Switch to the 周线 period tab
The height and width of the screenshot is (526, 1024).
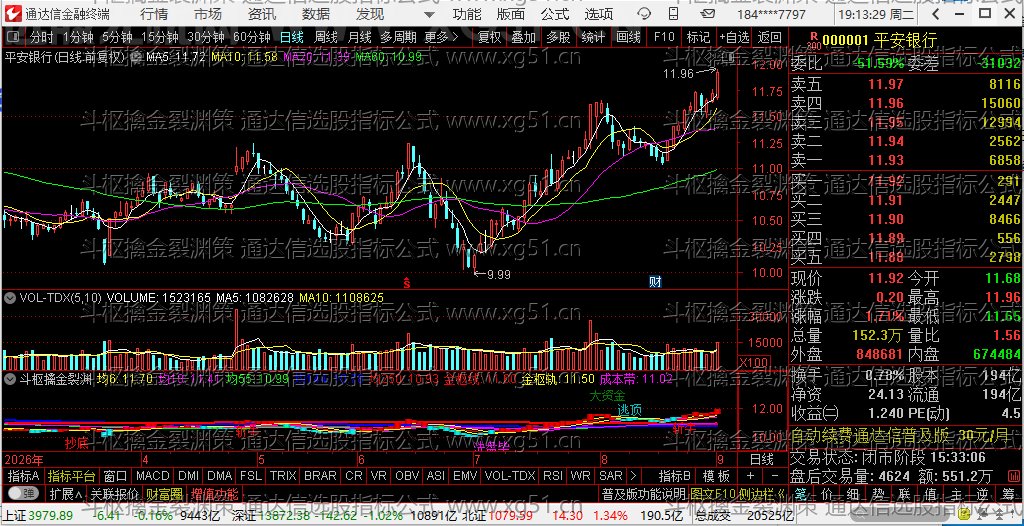click(x=326, y=37)
